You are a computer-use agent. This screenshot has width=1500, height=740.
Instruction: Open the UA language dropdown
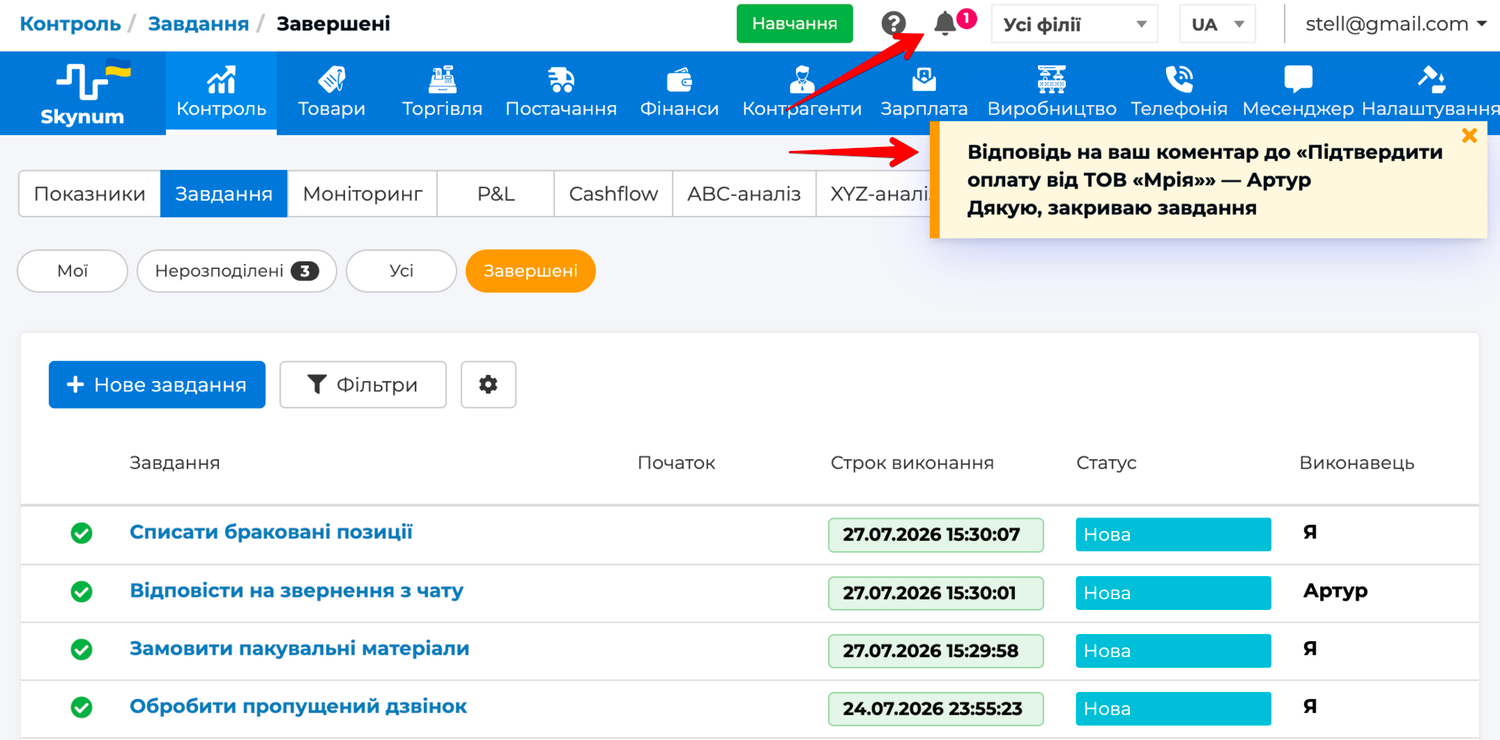(x=1217, y=24)
